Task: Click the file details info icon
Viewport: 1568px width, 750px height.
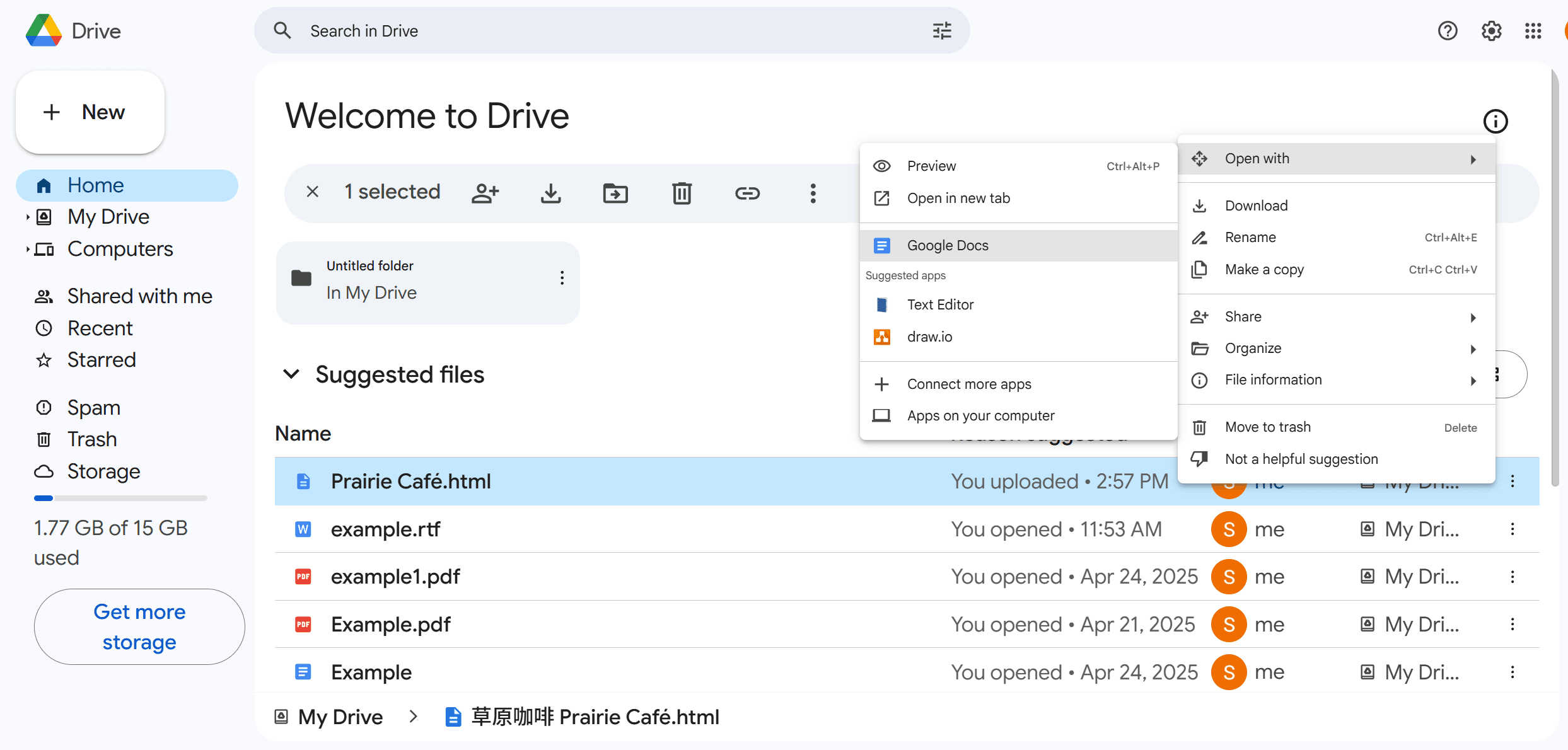Action: 1495,121
